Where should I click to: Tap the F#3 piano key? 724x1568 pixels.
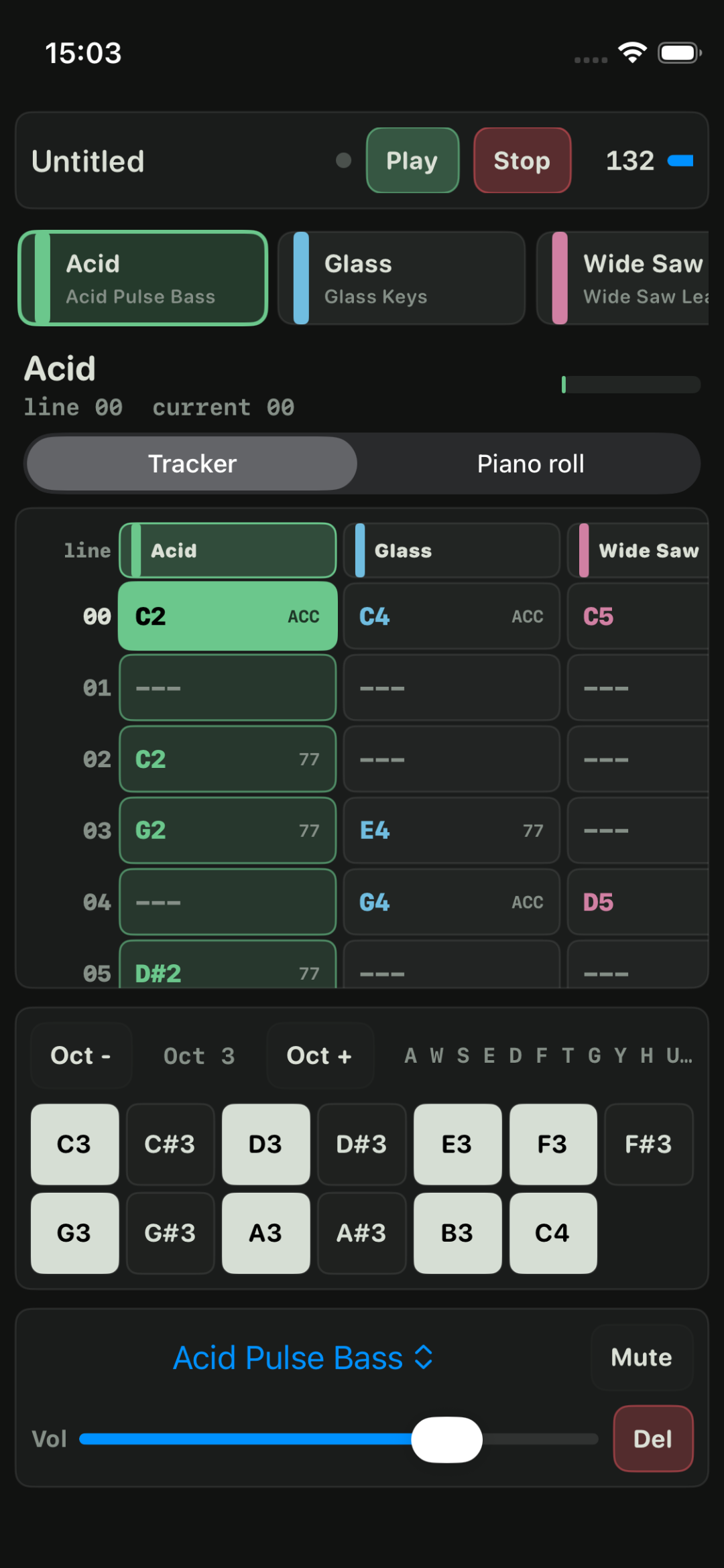tap(648, 1145)
